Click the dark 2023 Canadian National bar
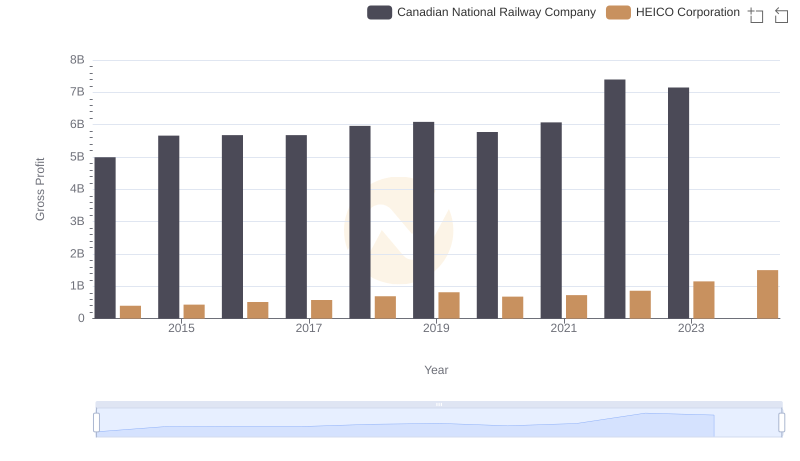This screenshot has width=800, height=461. (x=679, y=203)
